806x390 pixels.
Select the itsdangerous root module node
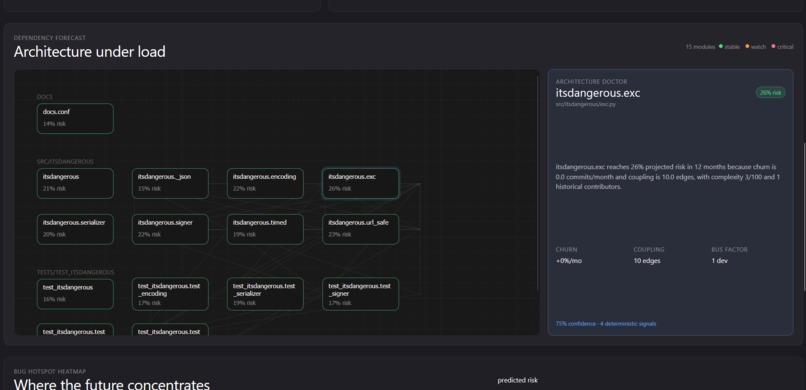pos(75,183)
